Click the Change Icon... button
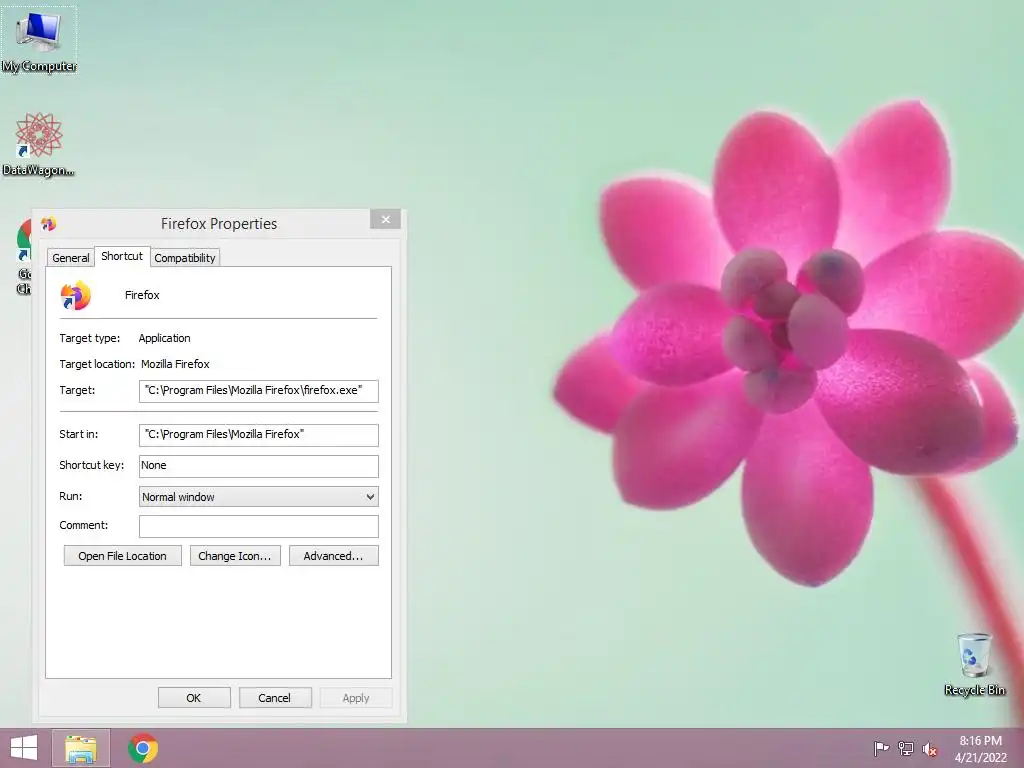The image size is (1024, 768). coord(235,556)
